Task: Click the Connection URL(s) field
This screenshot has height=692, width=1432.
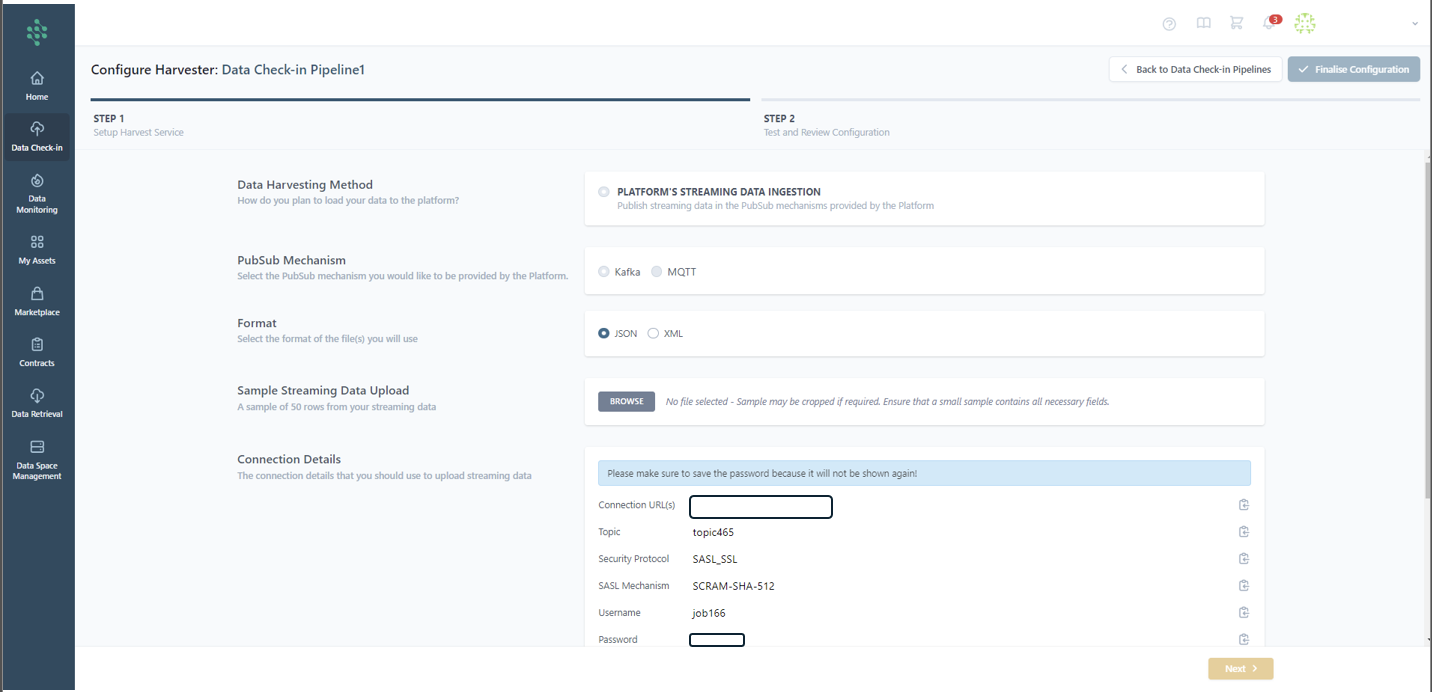Action: click(761, 507)
